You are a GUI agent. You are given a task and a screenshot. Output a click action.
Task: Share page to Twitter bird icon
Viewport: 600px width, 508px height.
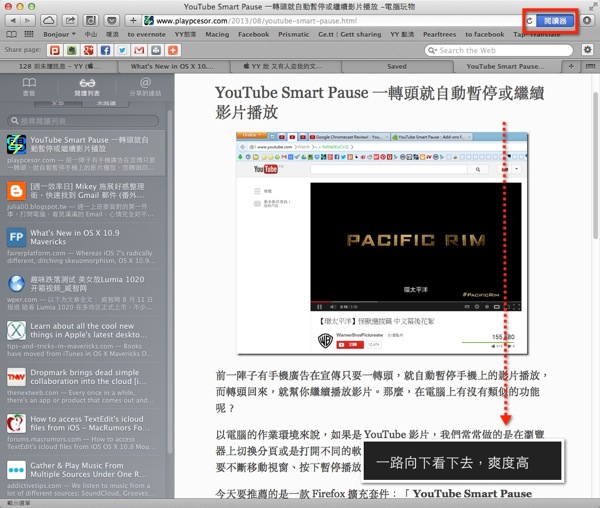122,50
